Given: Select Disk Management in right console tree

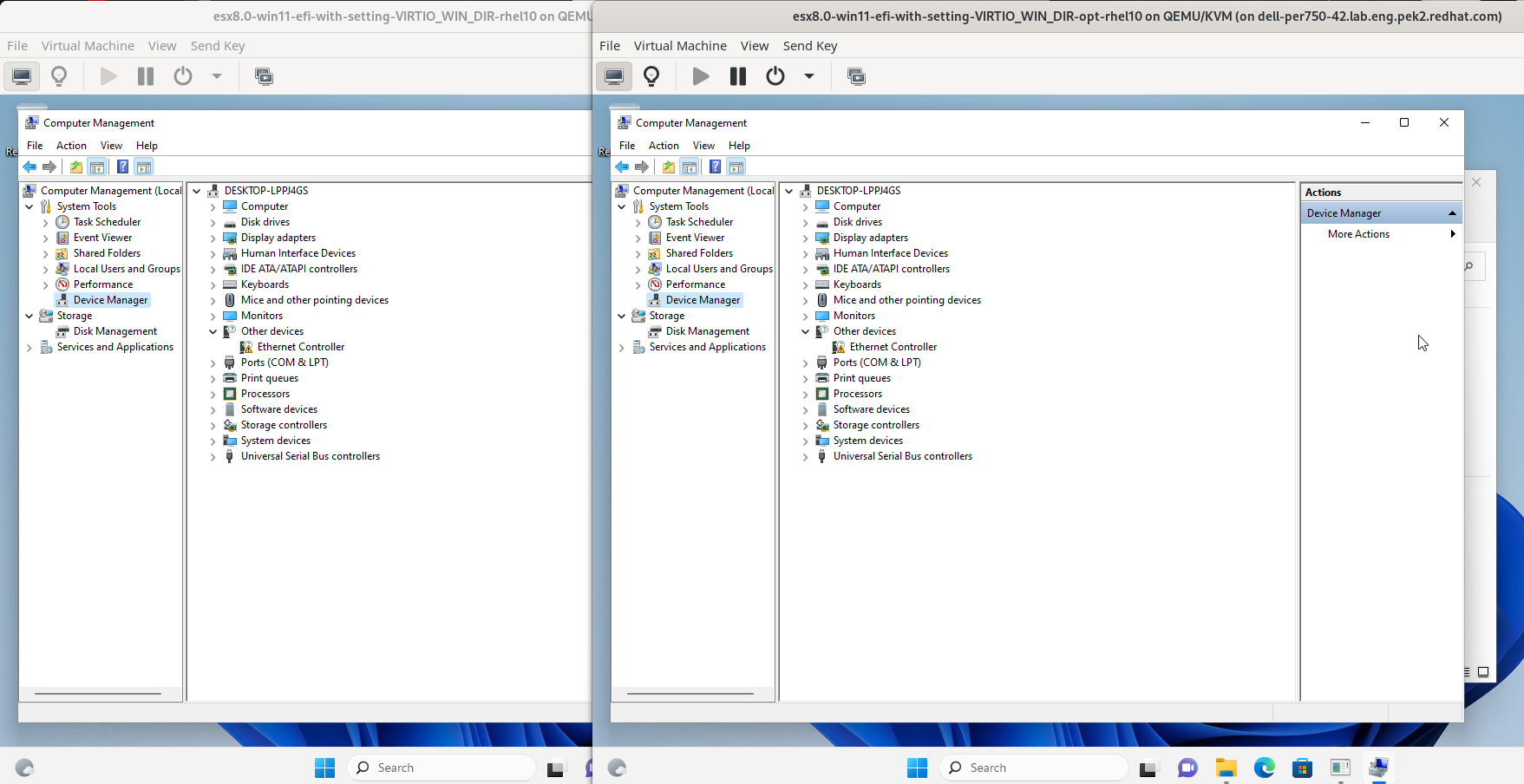Looking at the screenshot, I should coord(708,331).
